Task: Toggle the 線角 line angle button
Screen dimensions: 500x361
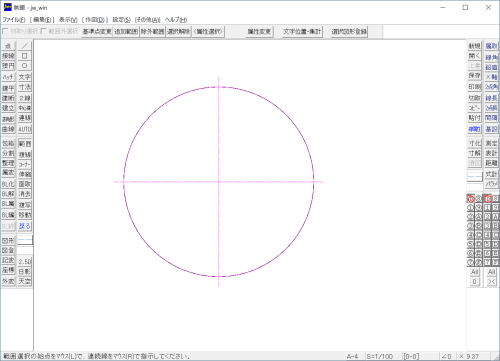Action: pyautogui.click(x=491, y=57)
